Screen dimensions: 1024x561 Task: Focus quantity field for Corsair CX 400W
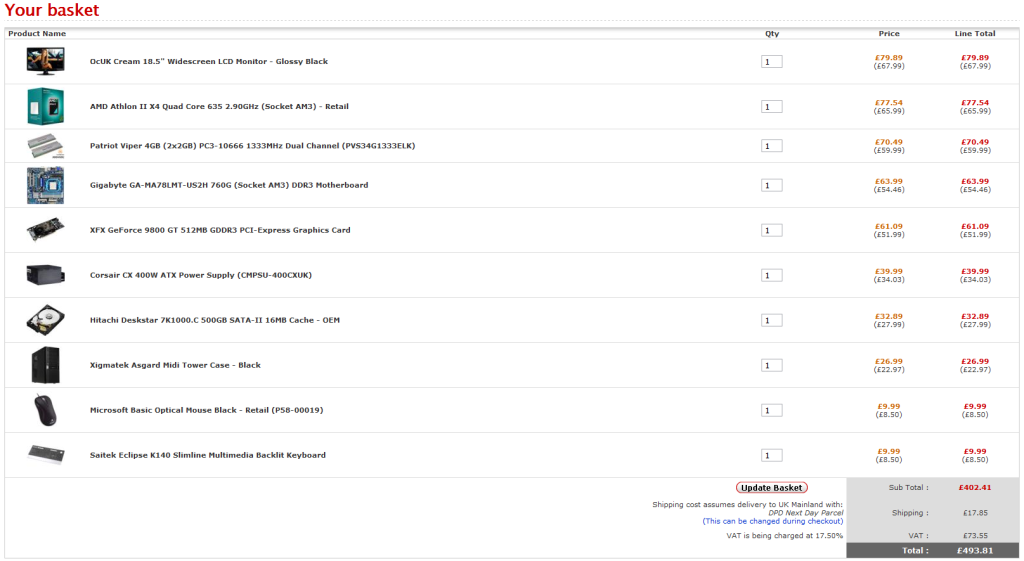click(771, 276)
